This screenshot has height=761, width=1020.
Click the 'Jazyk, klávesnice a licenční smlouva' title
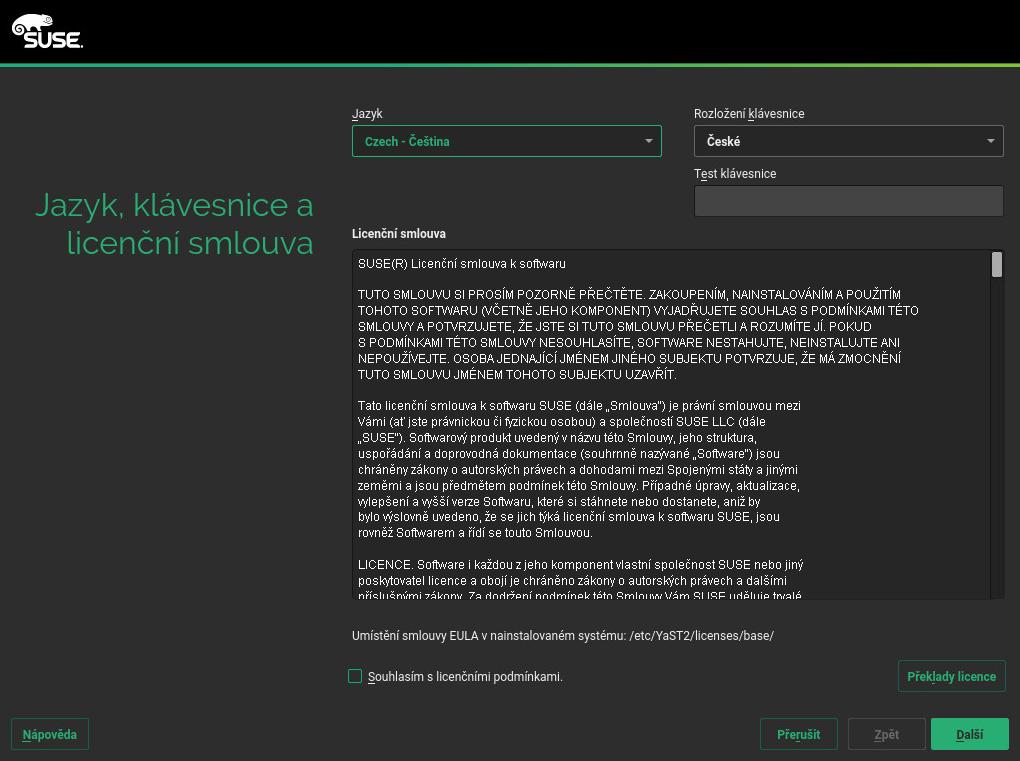[x=174, y=224]
